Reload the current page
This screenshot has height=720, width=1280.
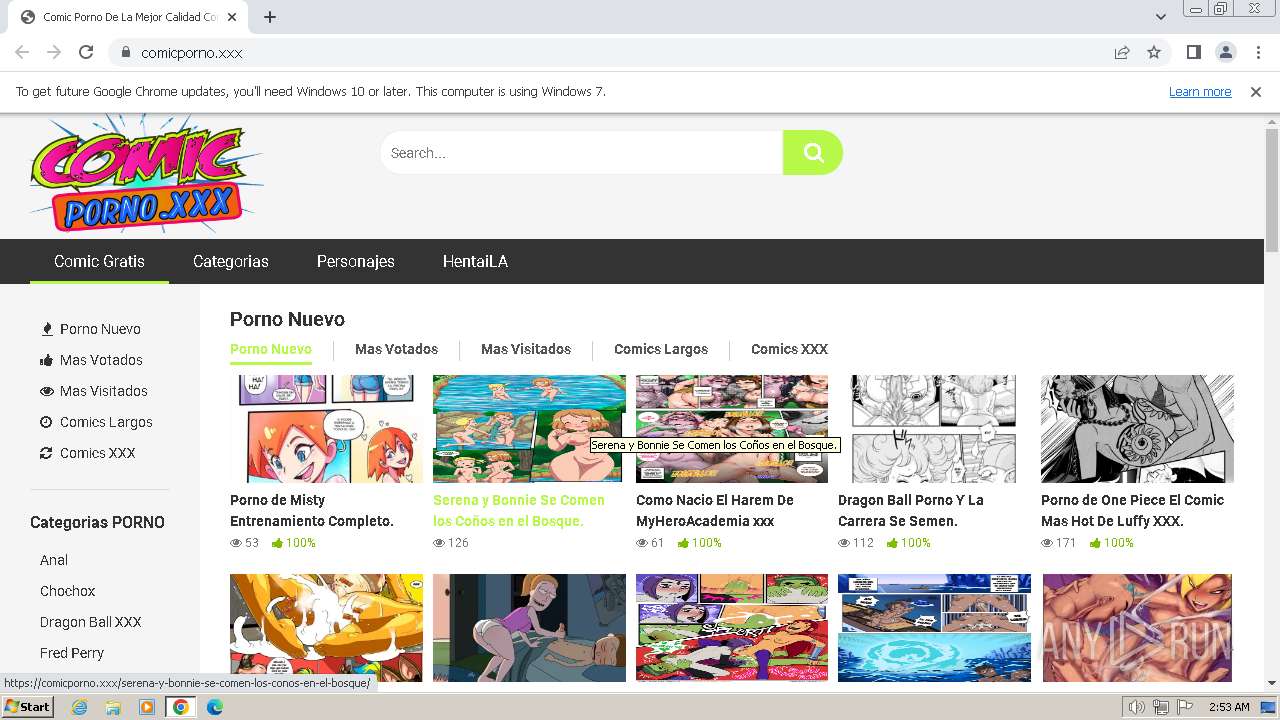click(86, 53)
